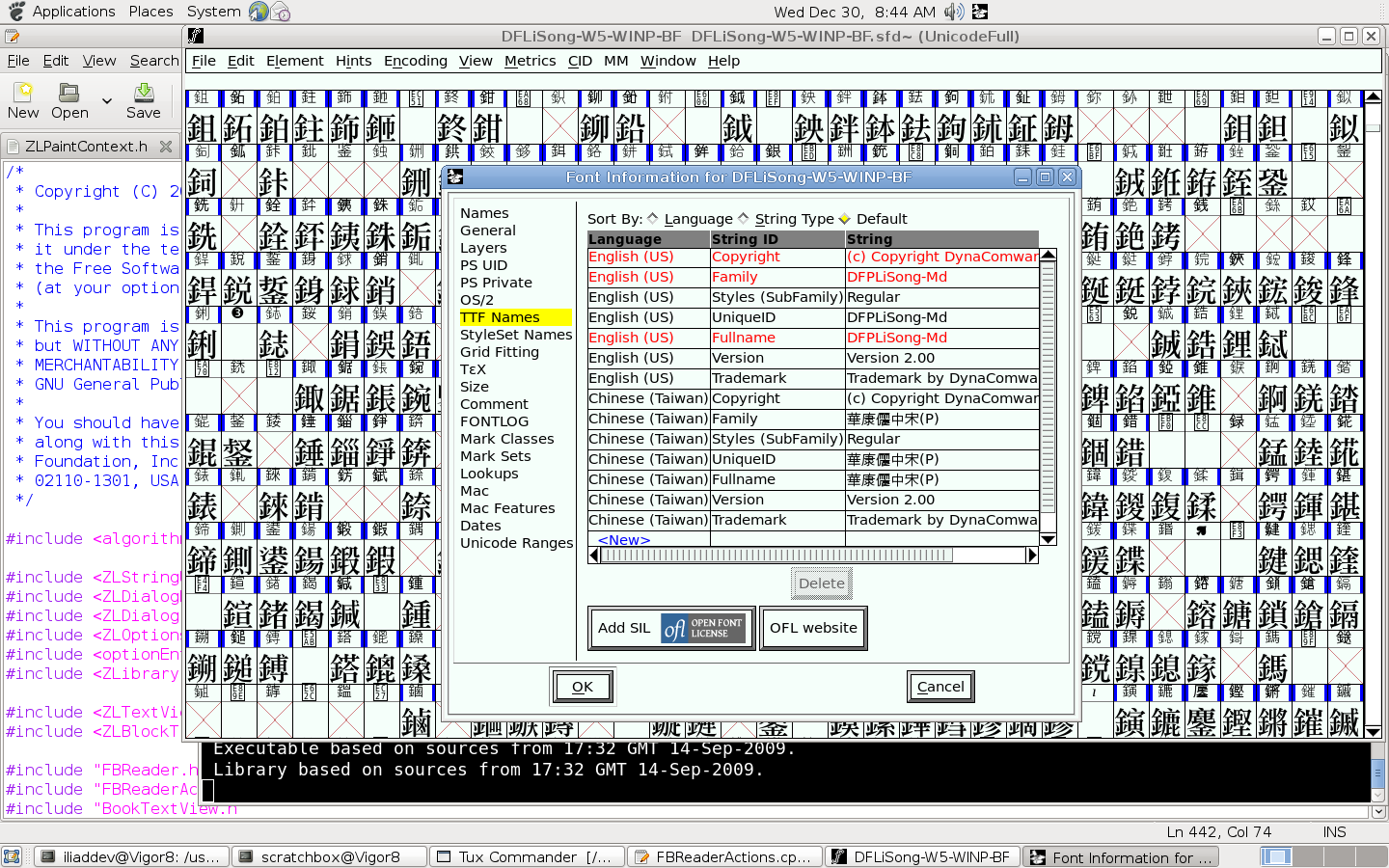This screenshot has width=1389, height=868.
Task: Switch to Grid Fitting section
Action: (x=500, y=352)
